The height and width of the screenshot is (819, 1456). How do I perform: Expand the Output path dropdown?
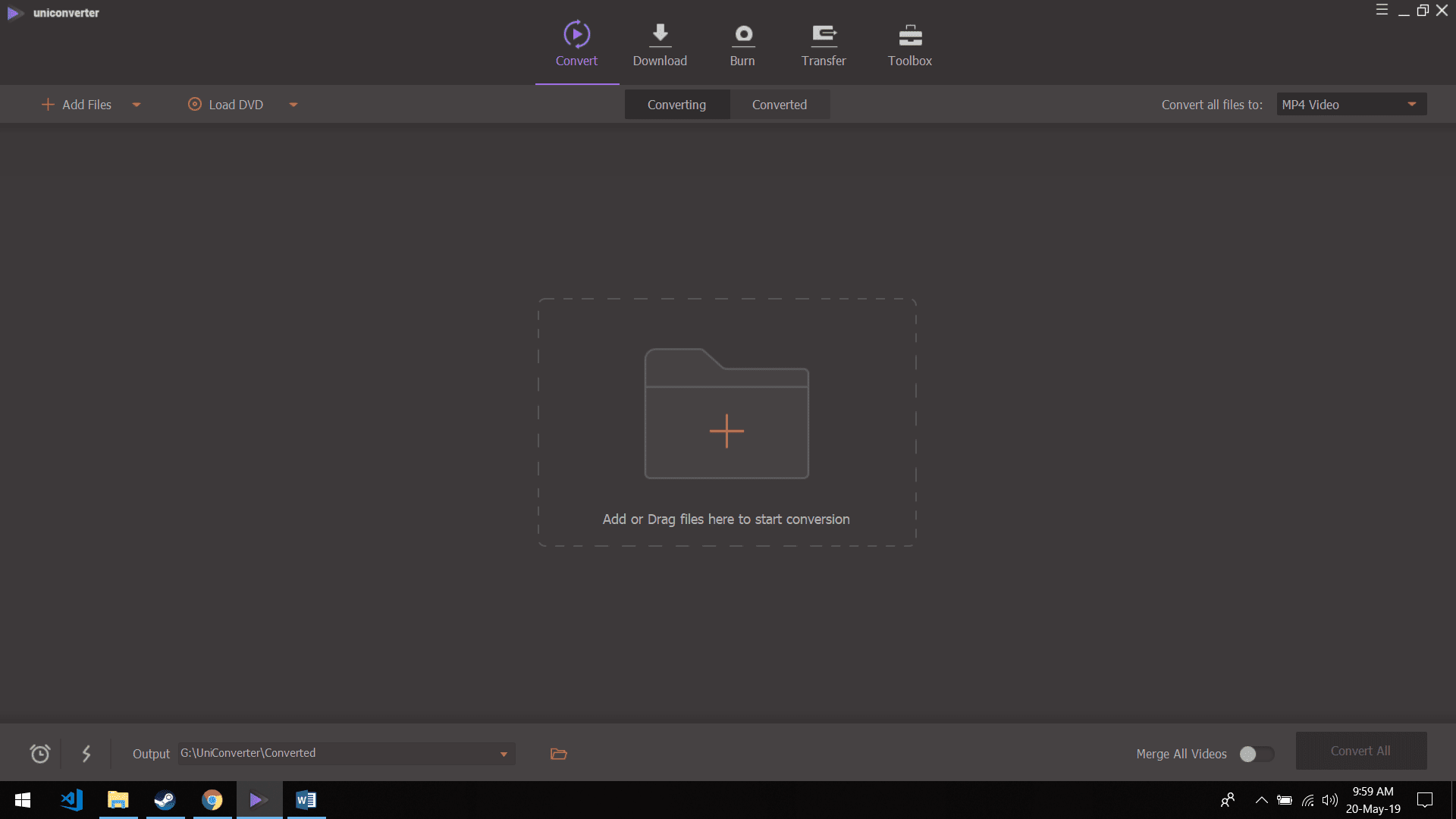point(504,754)
